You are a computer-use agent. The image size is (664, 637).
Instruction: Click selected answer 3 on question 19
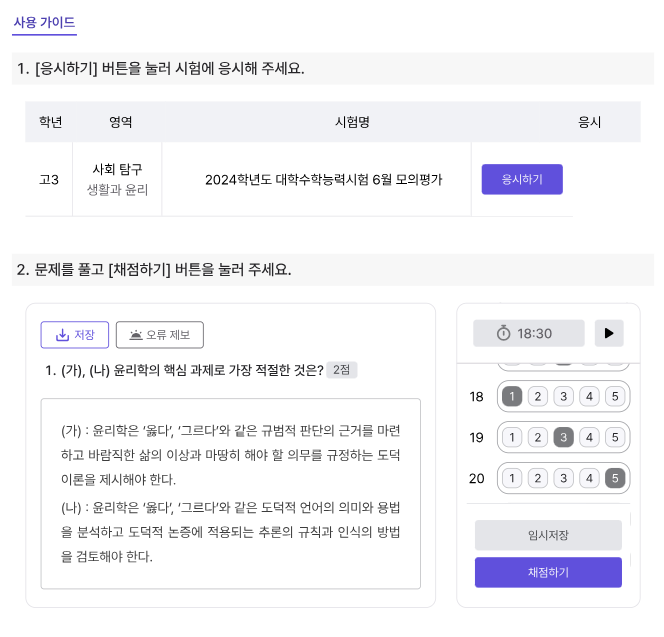(563, 437)
